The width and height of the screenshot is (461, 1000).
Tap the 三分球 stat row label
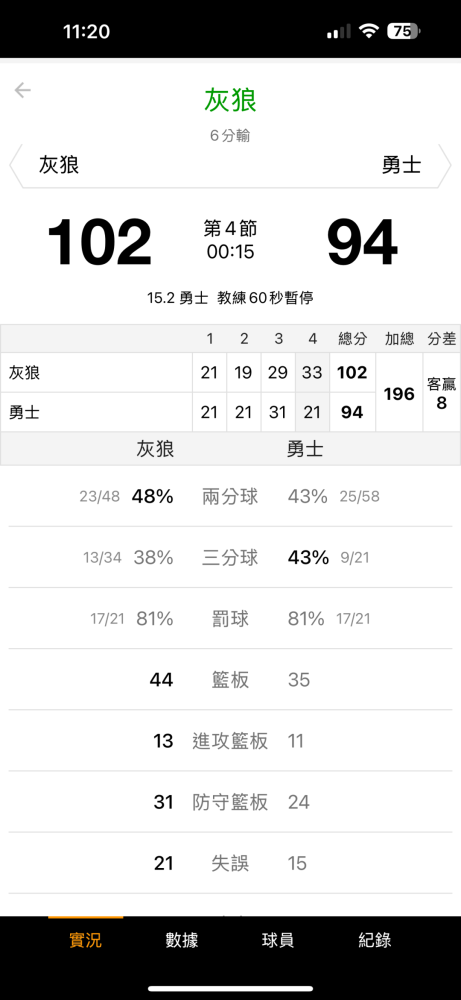tap(230, 557)
